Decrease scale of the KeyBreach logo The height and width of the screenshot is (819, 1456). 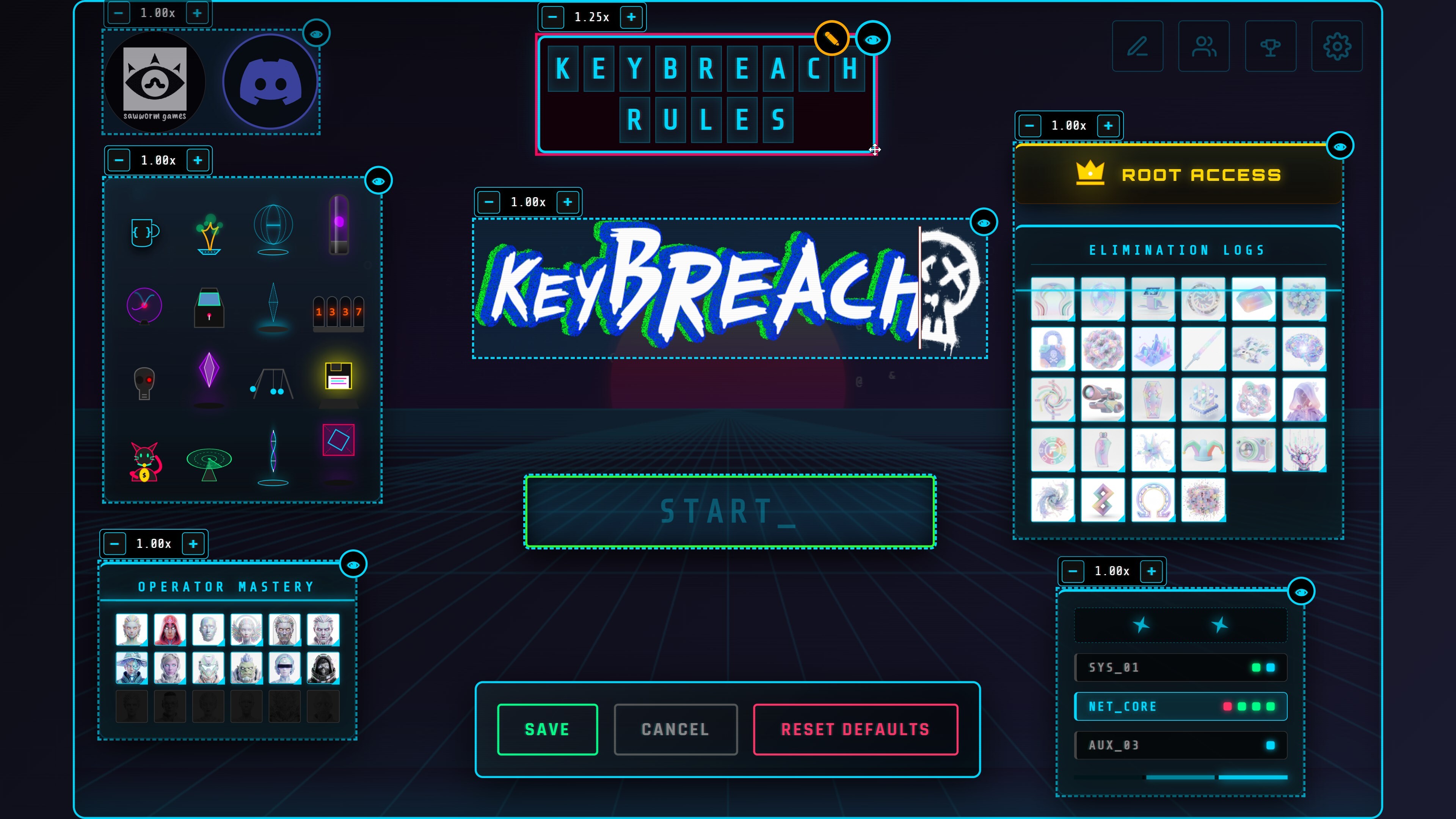point(489,202)
